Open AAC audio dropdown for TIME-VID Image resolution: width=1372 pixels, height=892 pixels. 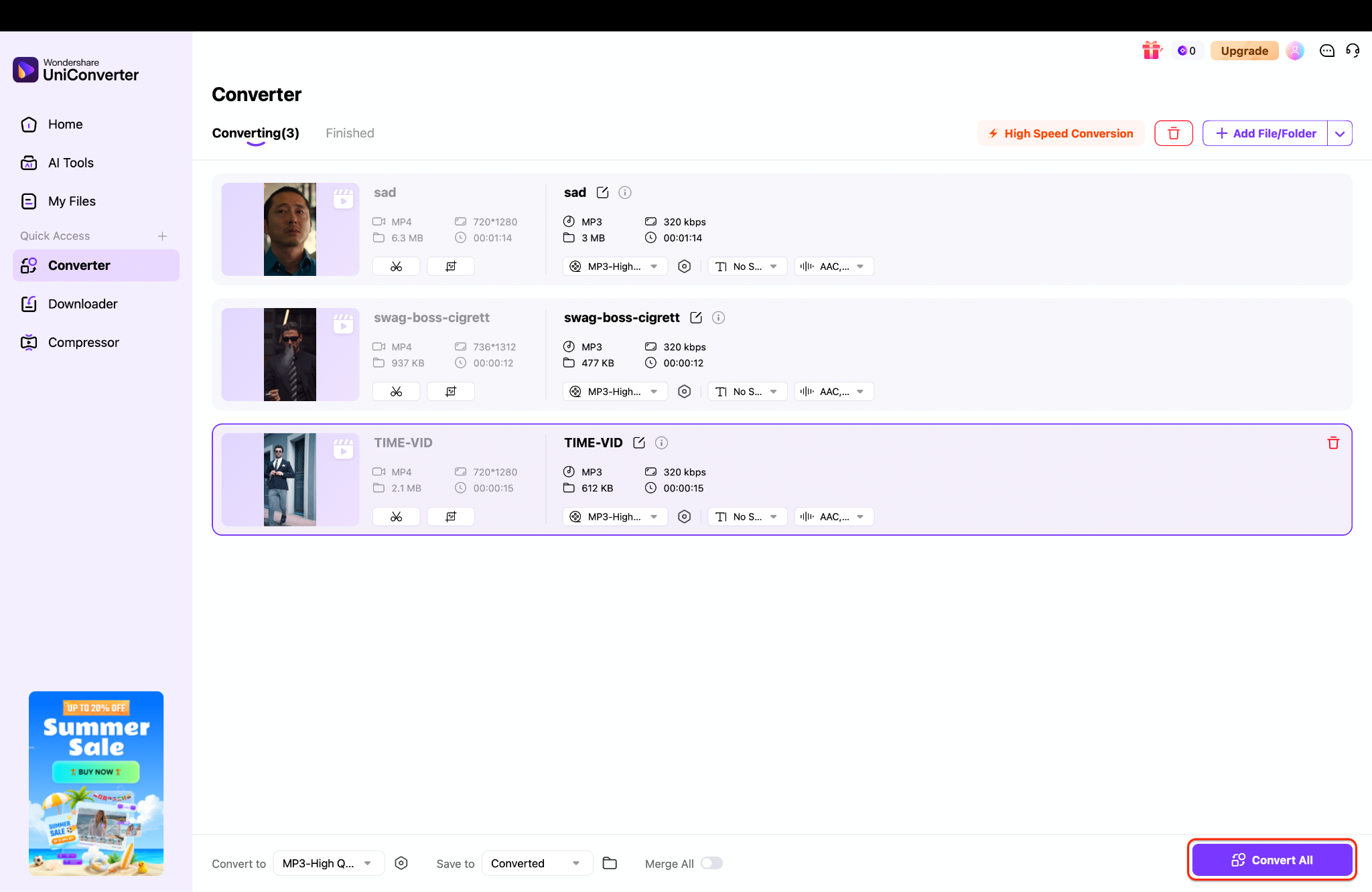(834, 517)
